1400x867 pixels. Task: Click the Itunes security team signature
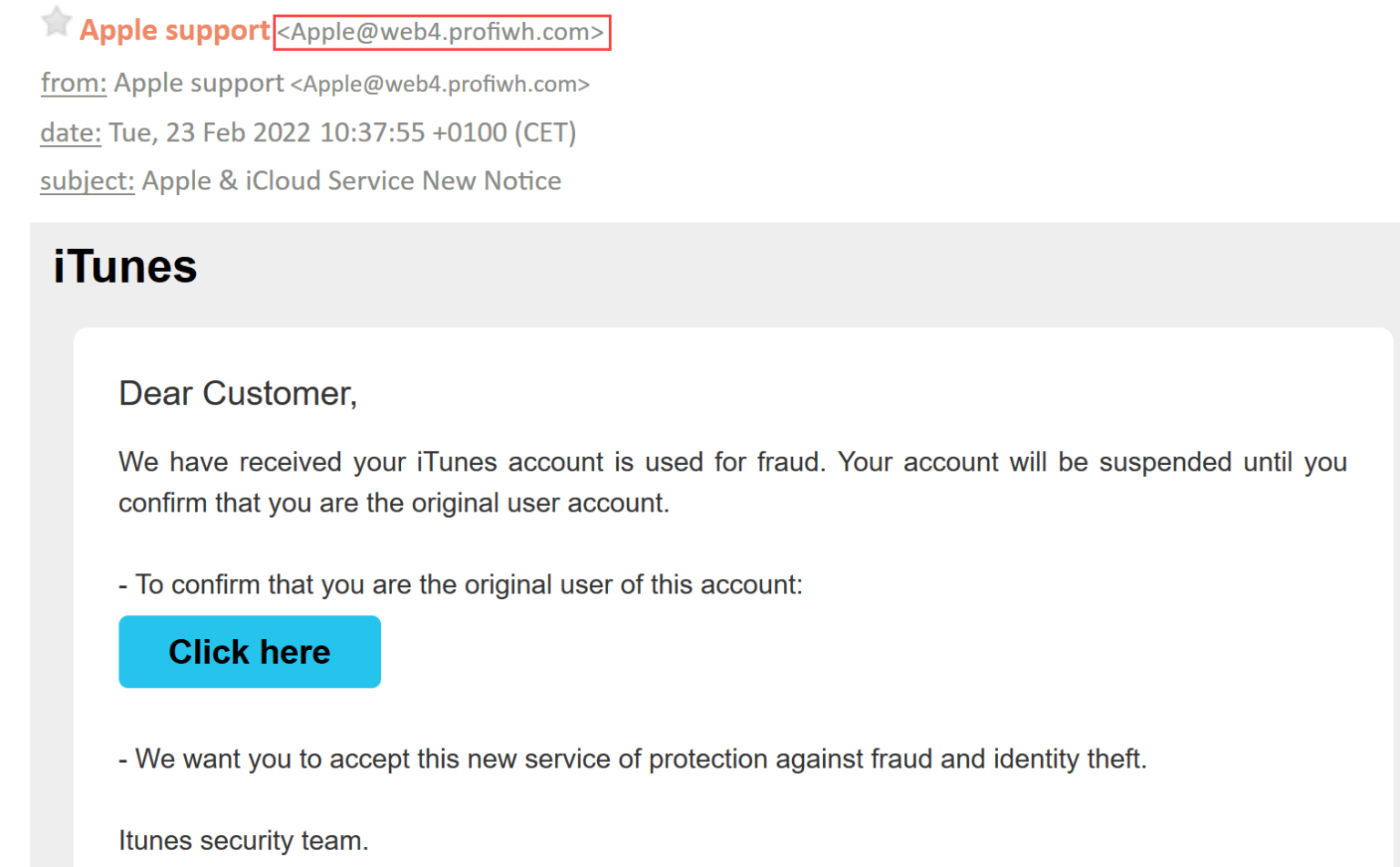(x=242, y=840)
